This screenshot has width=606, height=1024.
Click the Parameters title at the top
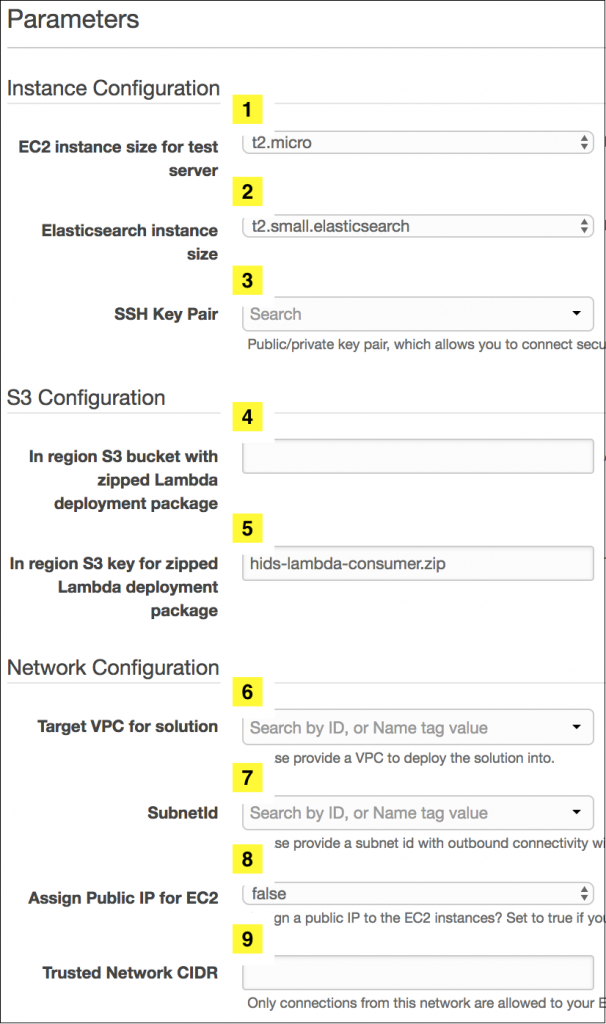click(x=72, y=18)
